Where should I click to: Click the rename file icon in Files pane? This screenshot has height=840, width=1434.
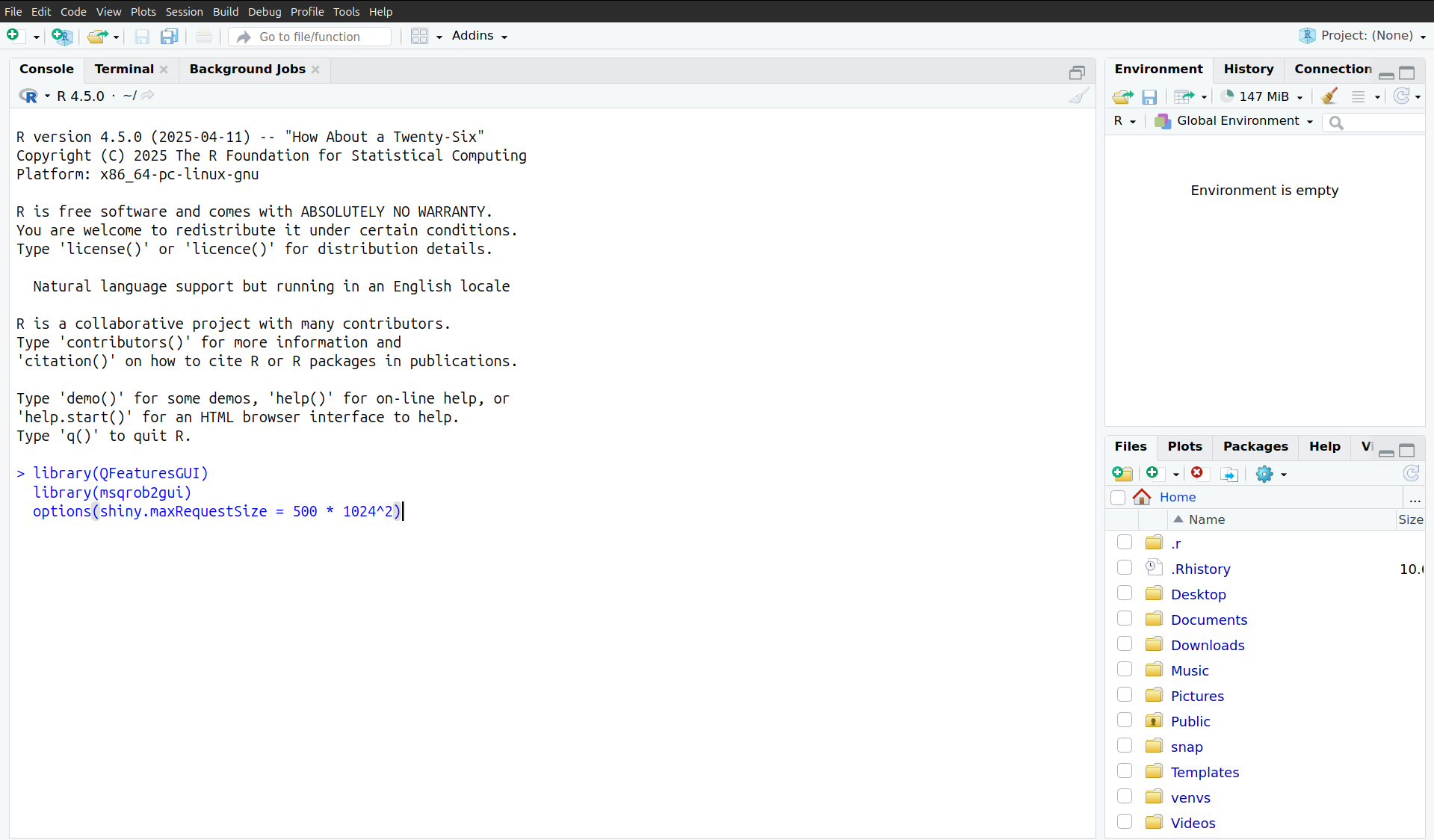point(1229,474)
